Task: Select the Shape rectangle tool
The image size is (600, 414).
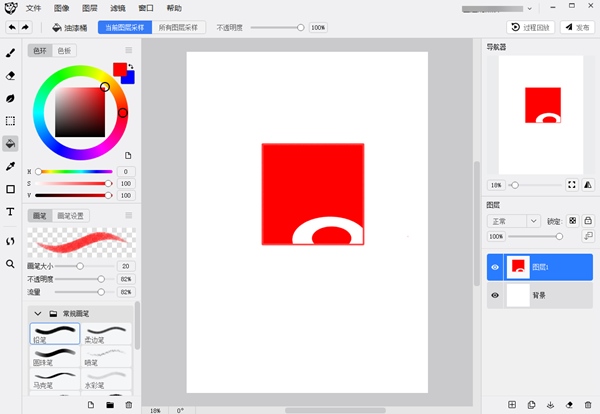Action: pyautogui.click(x=10, y=189)
